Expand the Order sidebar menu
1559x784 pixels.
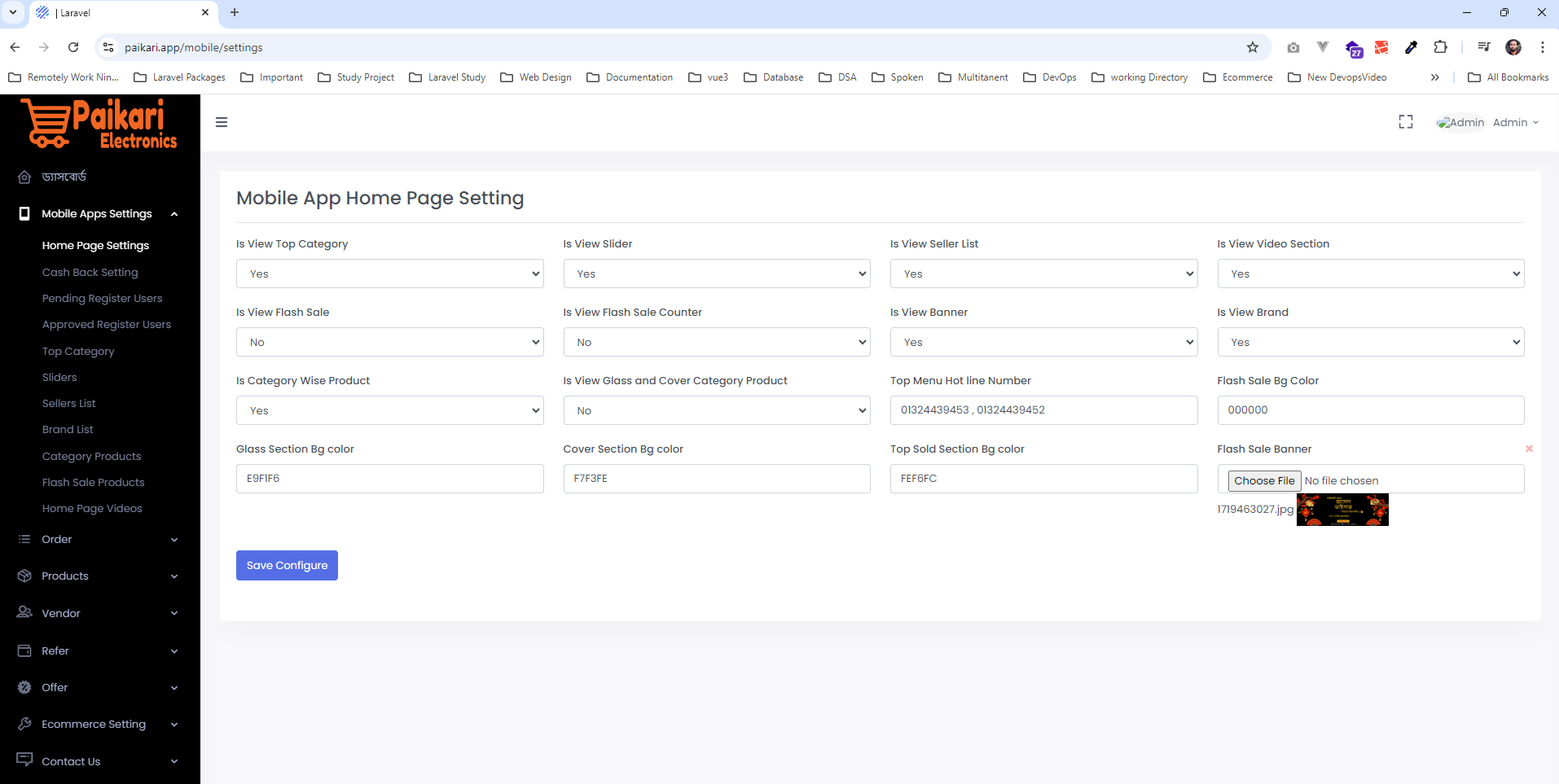[x=174, y=539]
